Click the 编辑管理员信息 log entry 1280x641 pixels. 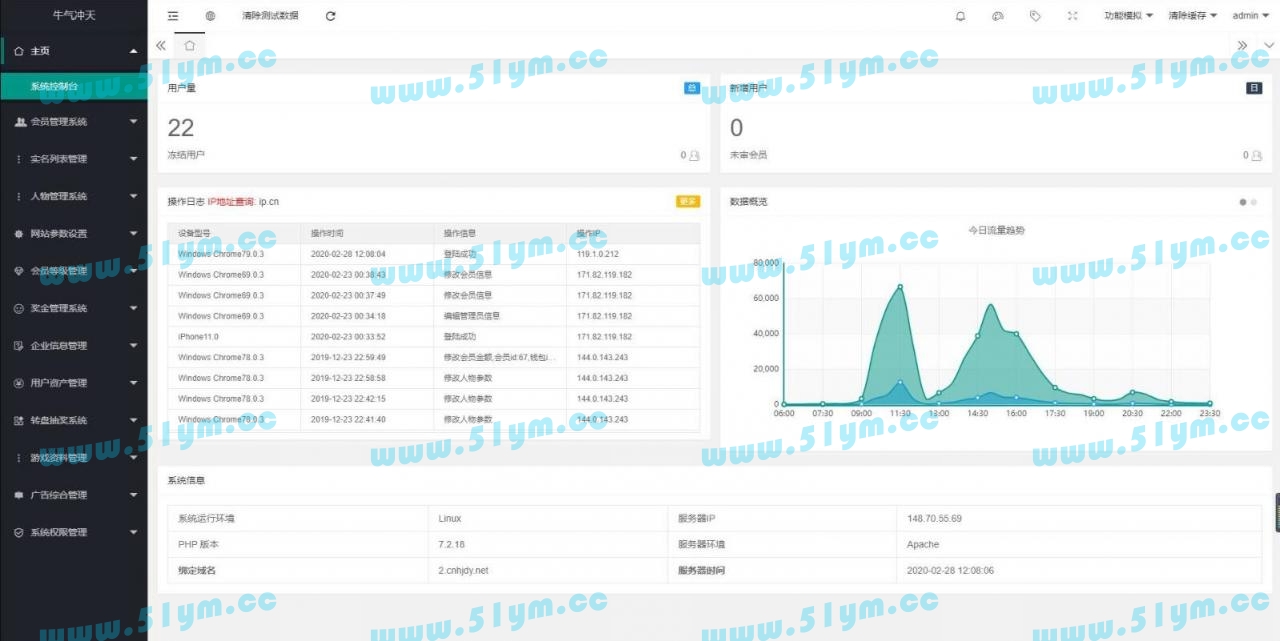click(472, 316)
